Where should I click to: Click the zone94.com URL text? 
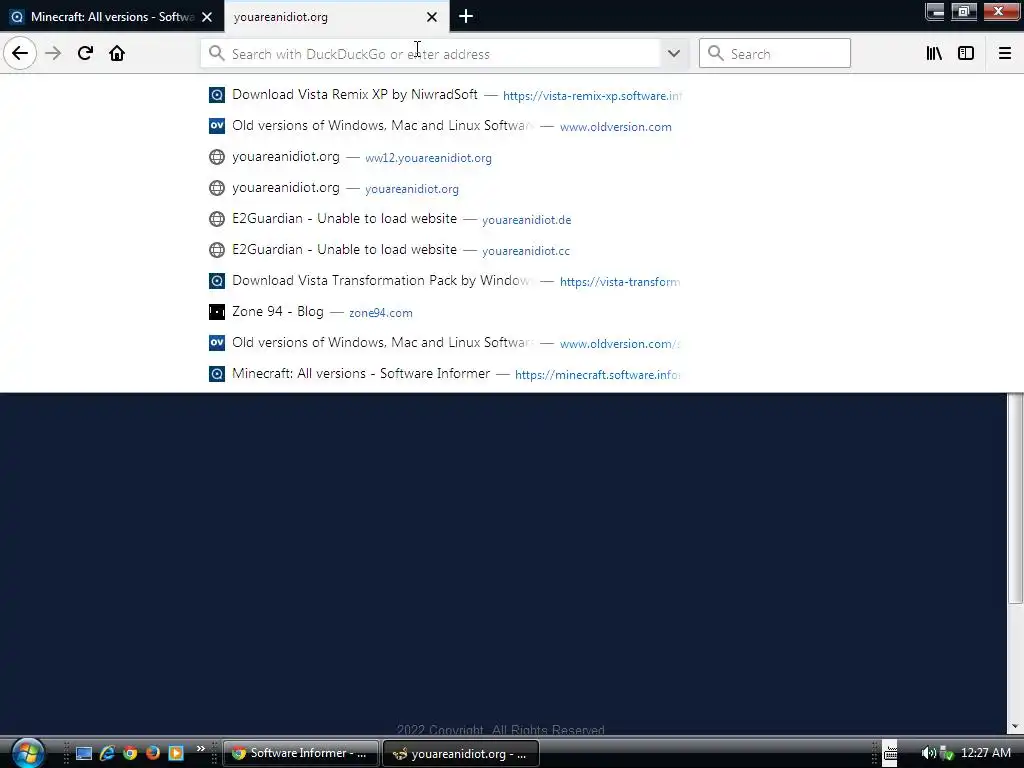click(x=381, y=313)
